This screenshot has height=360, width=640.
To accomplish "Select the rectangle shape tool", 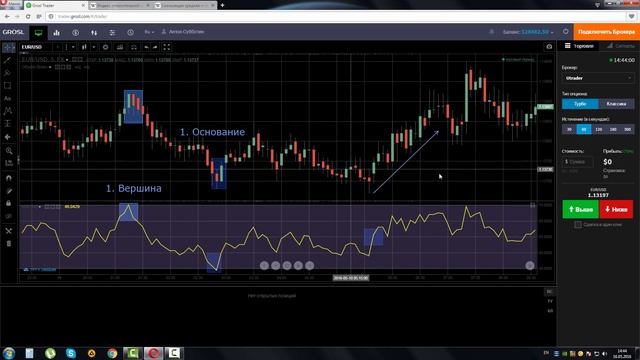I will click(x=7, y=86).
